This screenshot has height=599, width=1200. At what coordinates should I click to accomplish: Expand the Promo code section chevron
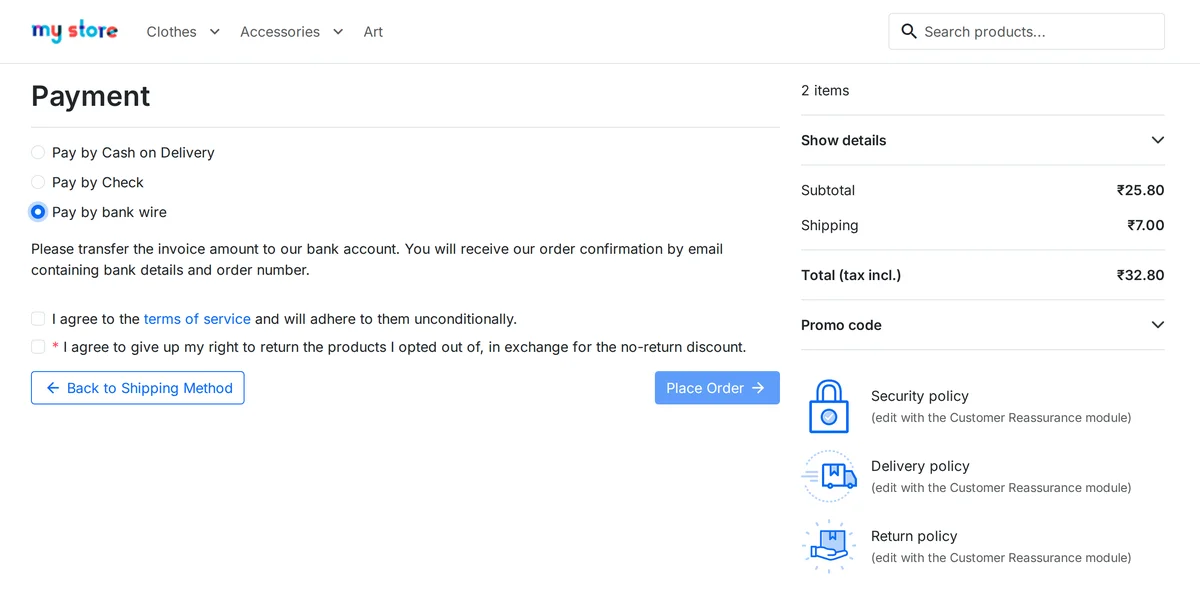1158,325
